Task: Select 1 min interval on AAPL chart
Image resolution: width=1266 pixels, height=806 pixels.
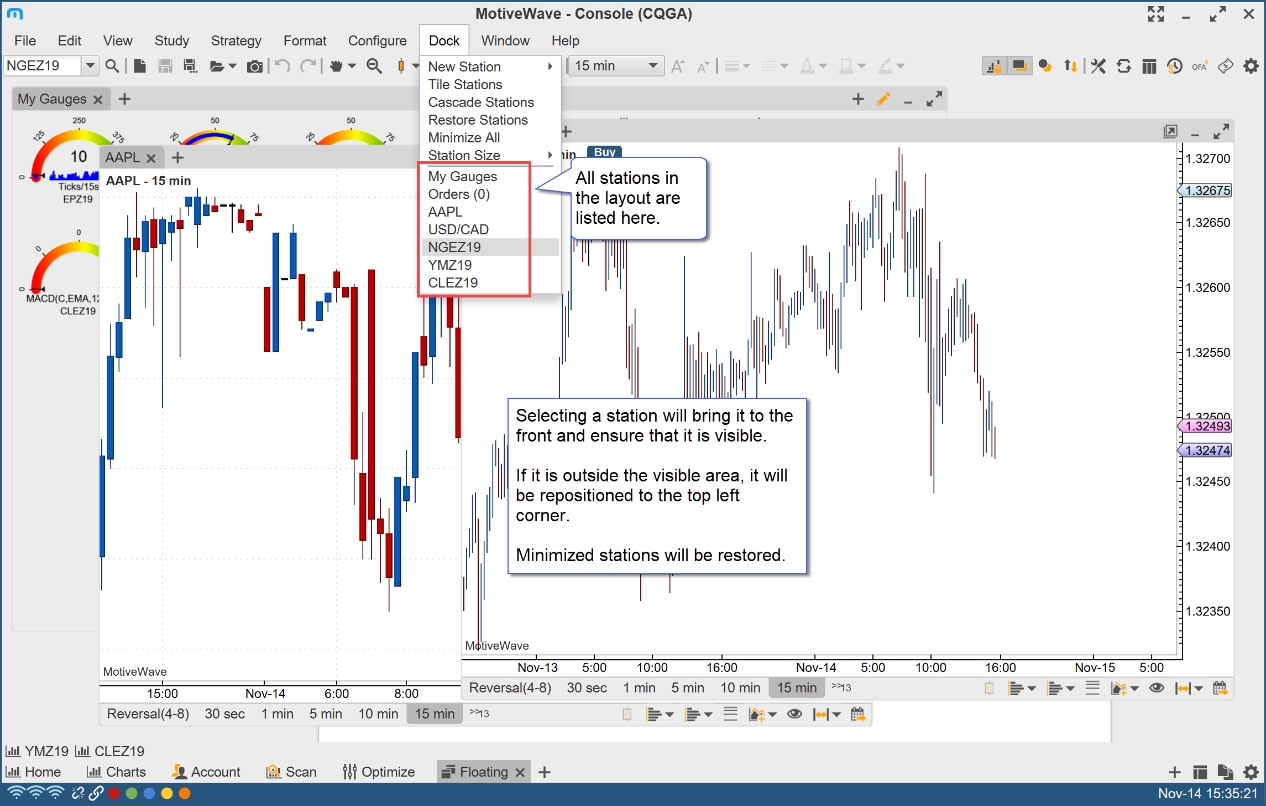Action: pos(278,714)
